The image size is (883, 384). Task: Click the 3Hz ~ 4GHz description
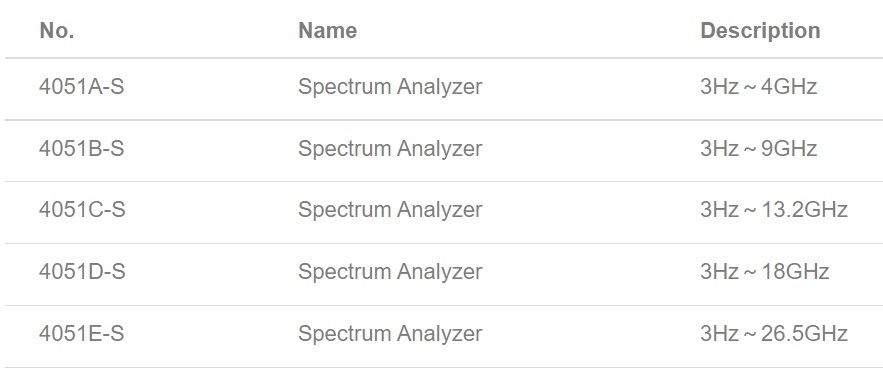click(759, 87)
